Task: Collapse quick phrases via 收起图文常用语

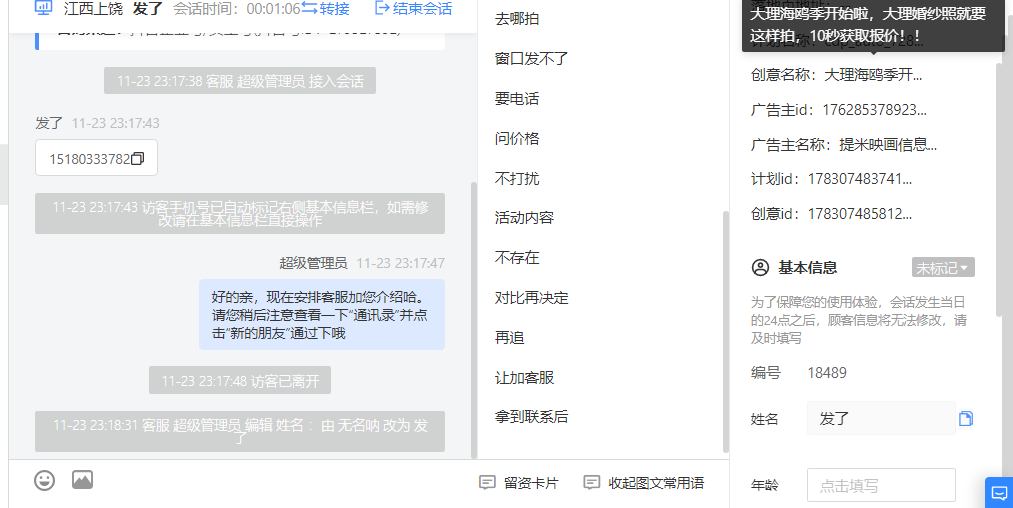Action: coord(643,483)
